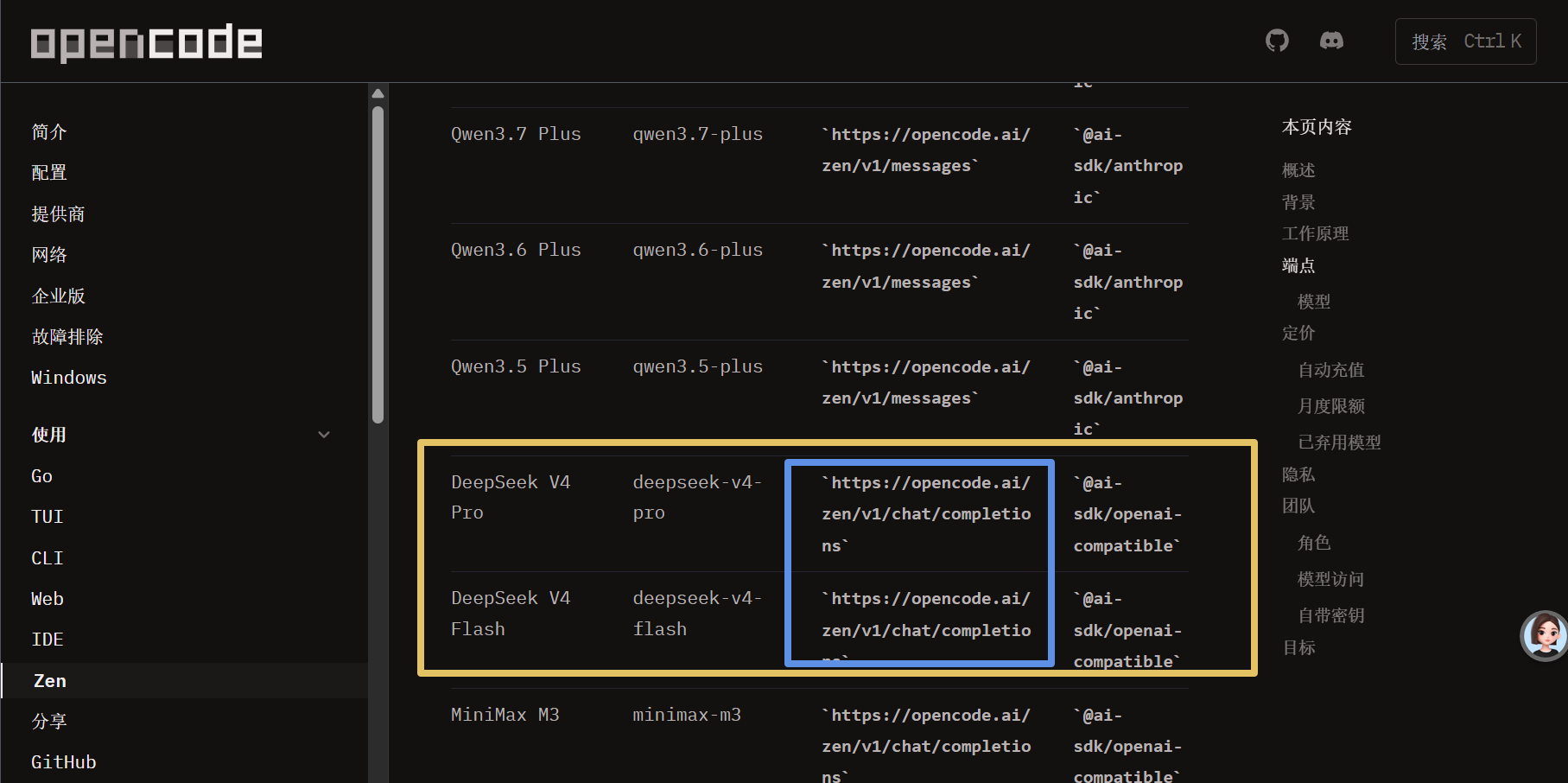Open the TUI sidebar entry
This screenshot has width=1568, height=783.
tap(48, 517)
